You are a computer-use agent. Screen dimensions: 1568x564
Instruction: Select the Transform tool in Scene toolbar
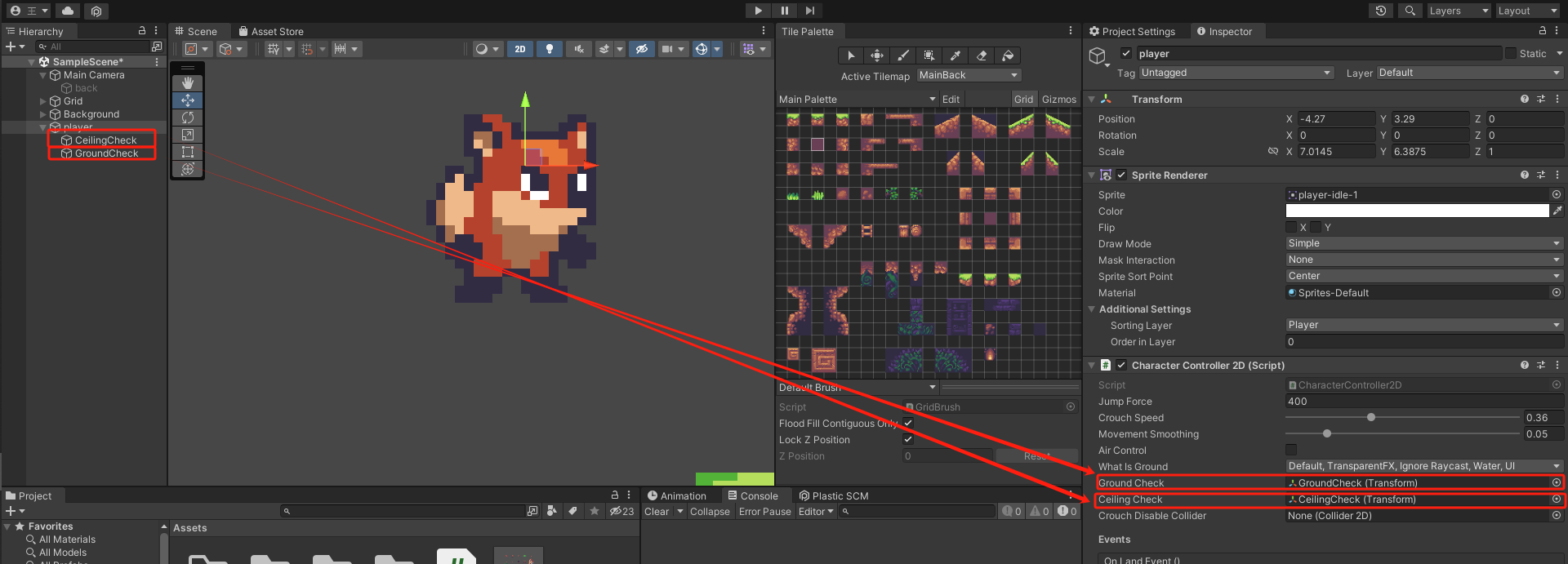(188, 169)
